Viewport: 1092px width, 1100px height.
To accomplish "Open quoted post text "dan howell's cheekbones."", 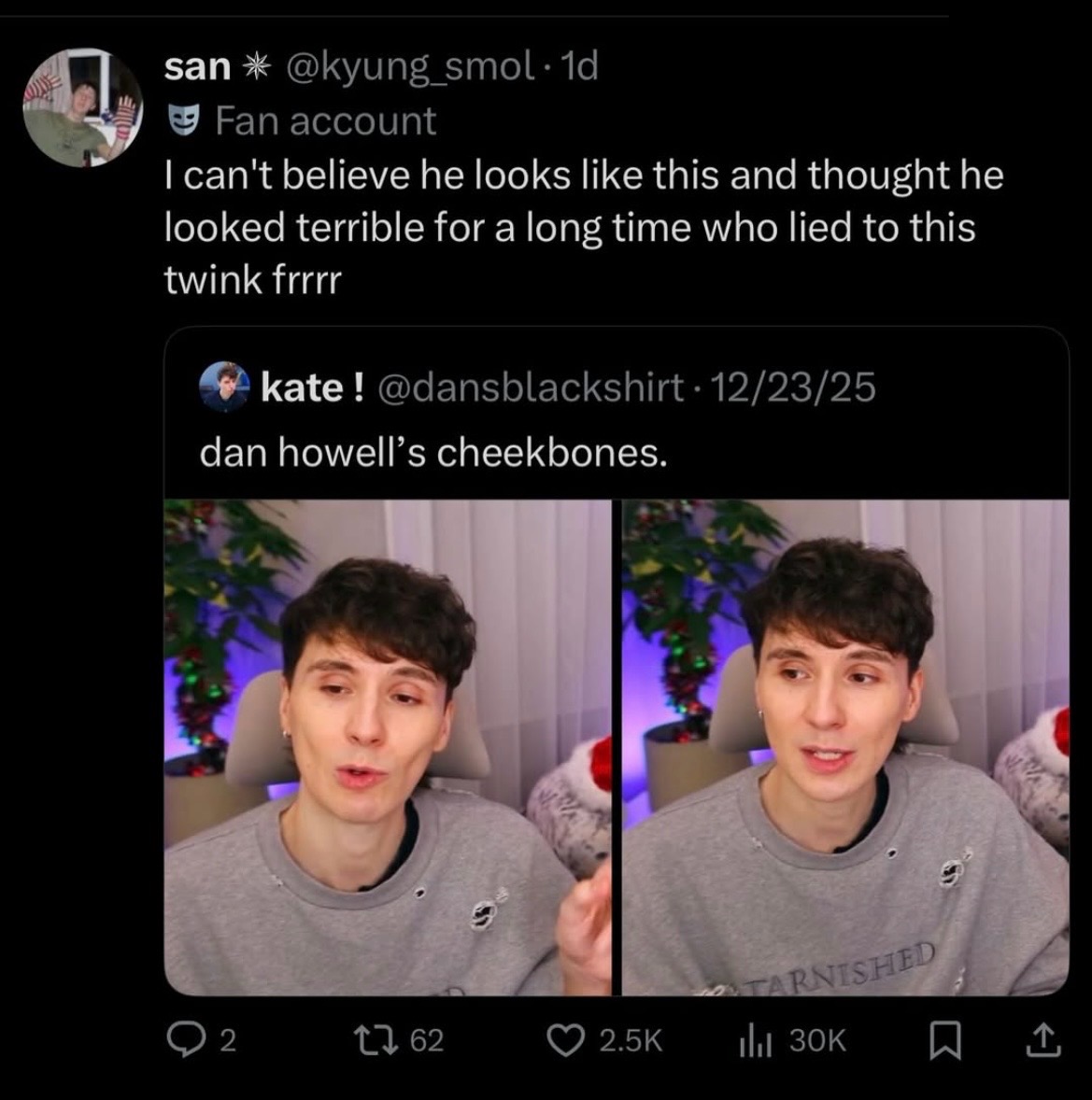I will click(x=433, y=452).
